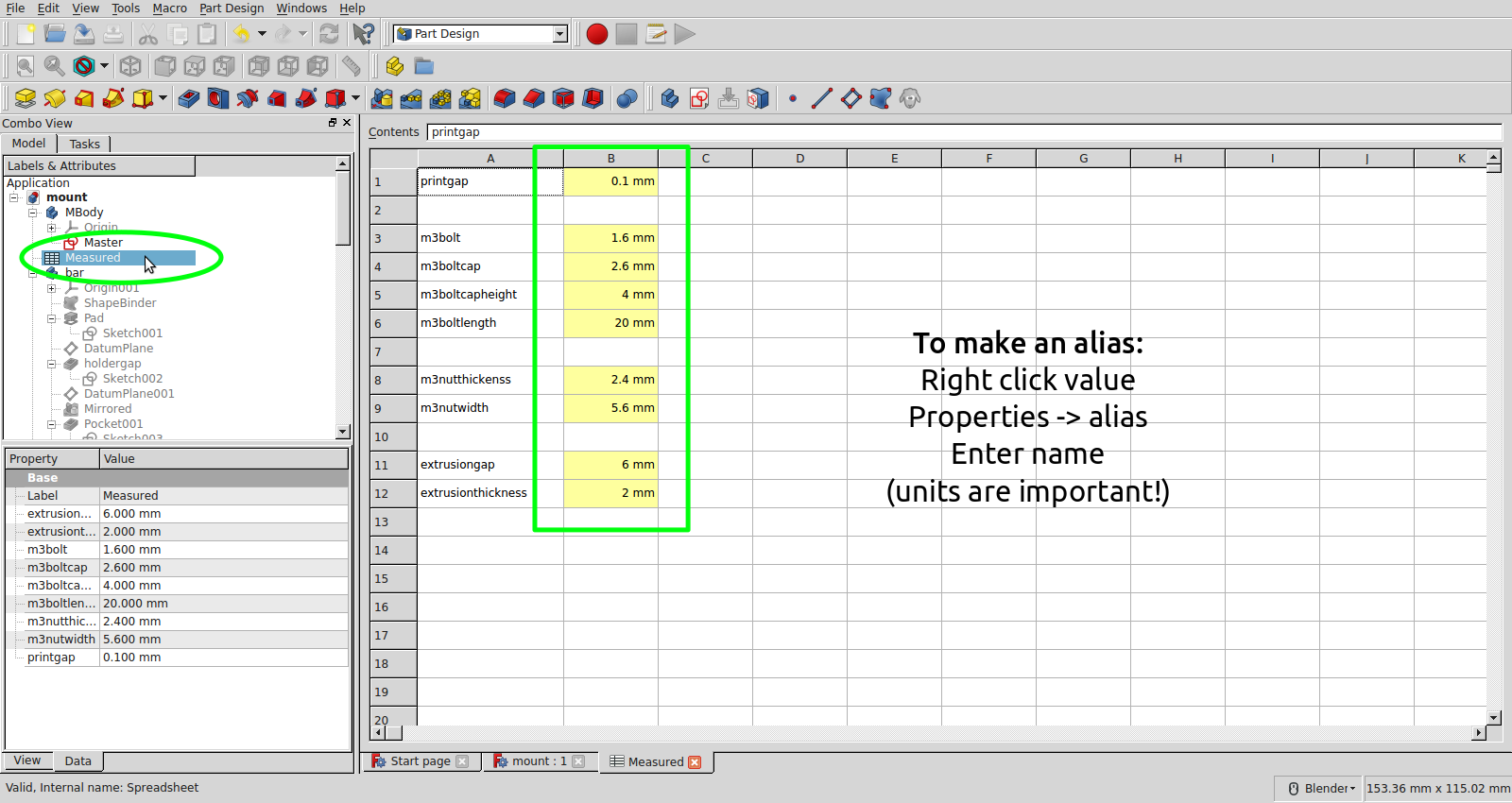
Task: Expand the Origin001 tree node
Action: [52, 288]
